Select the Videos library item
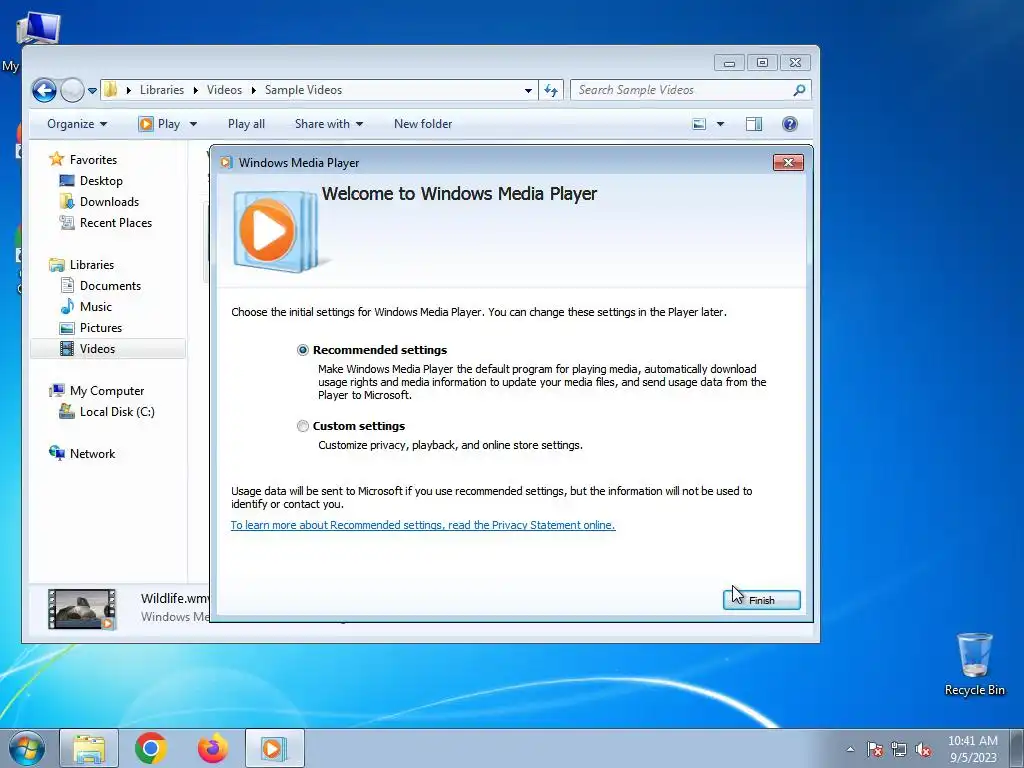This screenshot has width=1024, height=768. pos(108,349)
